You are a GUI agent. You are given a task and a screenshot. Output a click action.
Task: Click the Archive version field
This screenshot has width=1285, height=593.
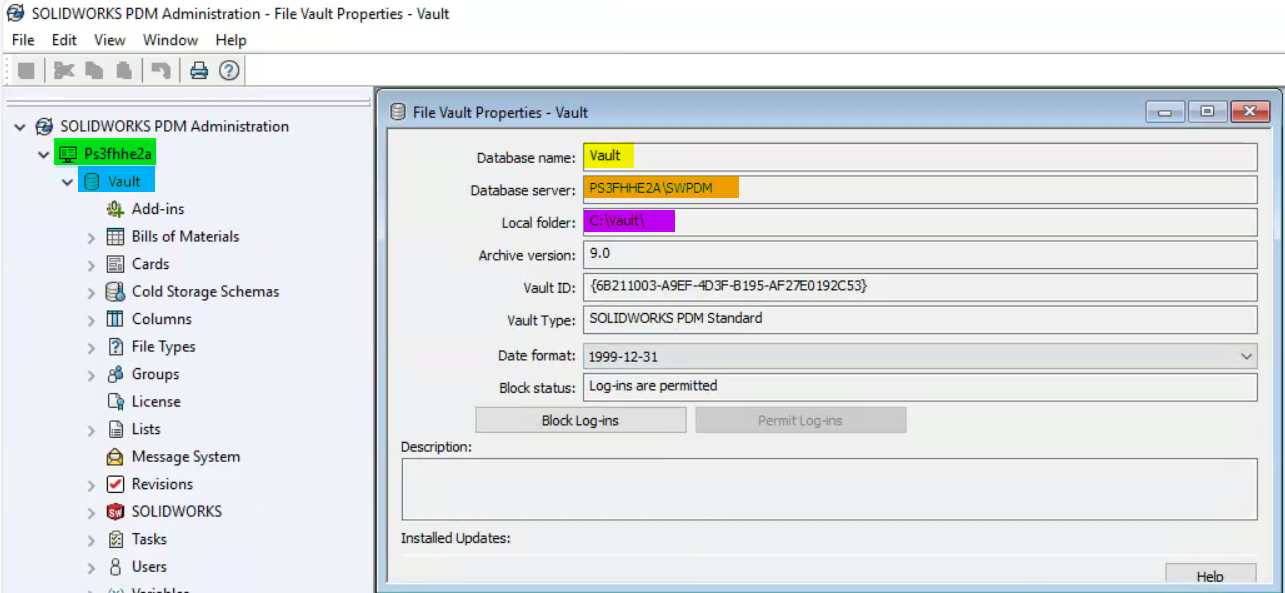click(x=920, y=254)
